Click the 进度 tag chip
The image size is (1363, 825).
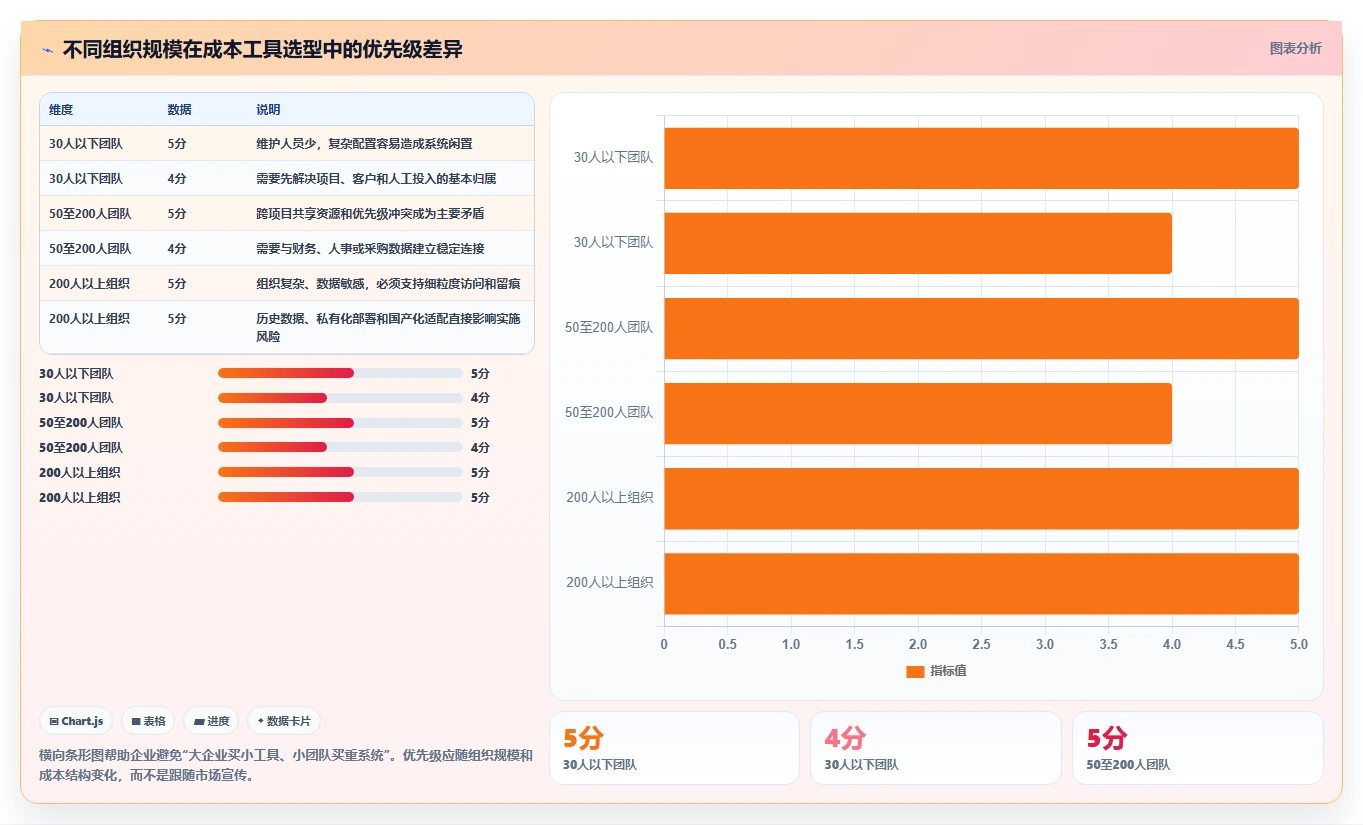point(211,721)
